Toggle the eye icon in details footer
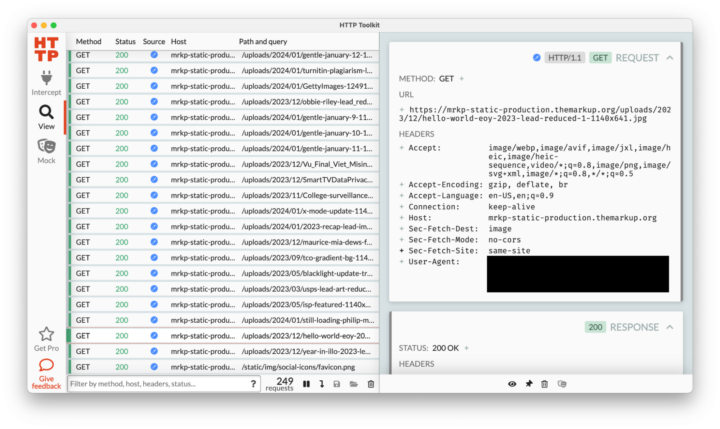The image size is (720, 429). point(512,384)
